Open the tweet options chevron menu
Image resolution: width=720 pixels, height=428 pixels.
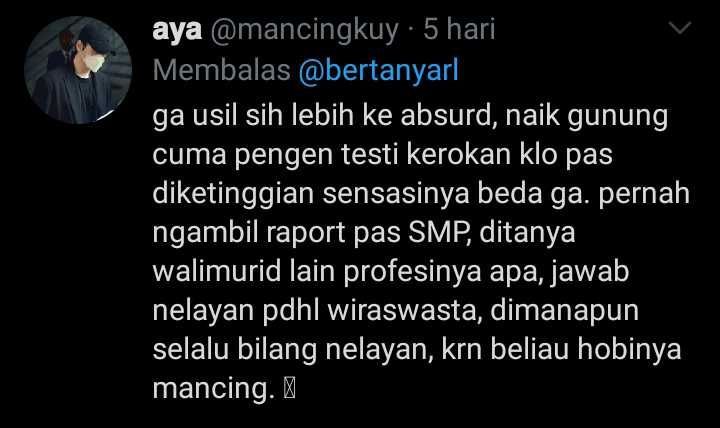[680, 28]
